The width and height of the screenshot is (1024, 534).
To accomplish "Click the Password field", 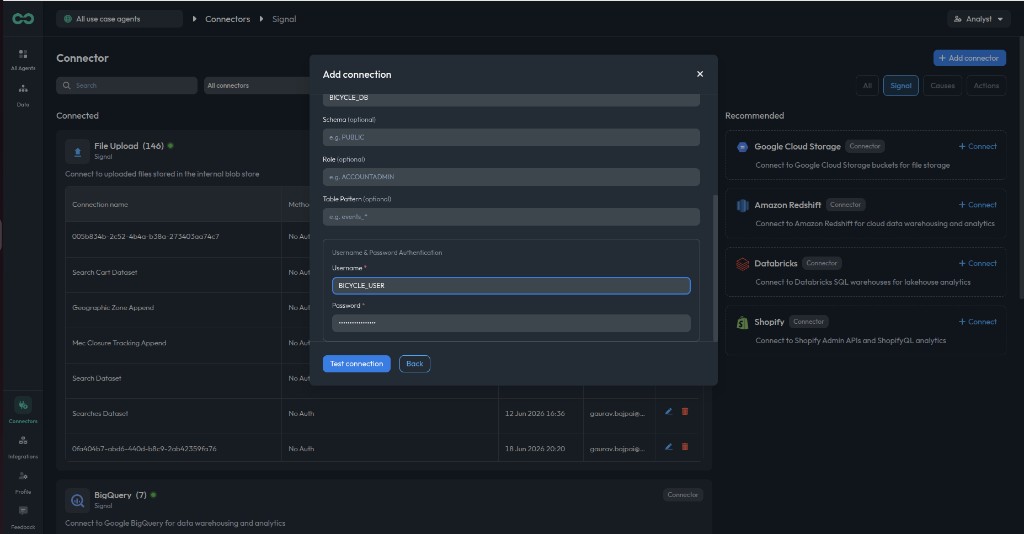I will click(511, 322).
